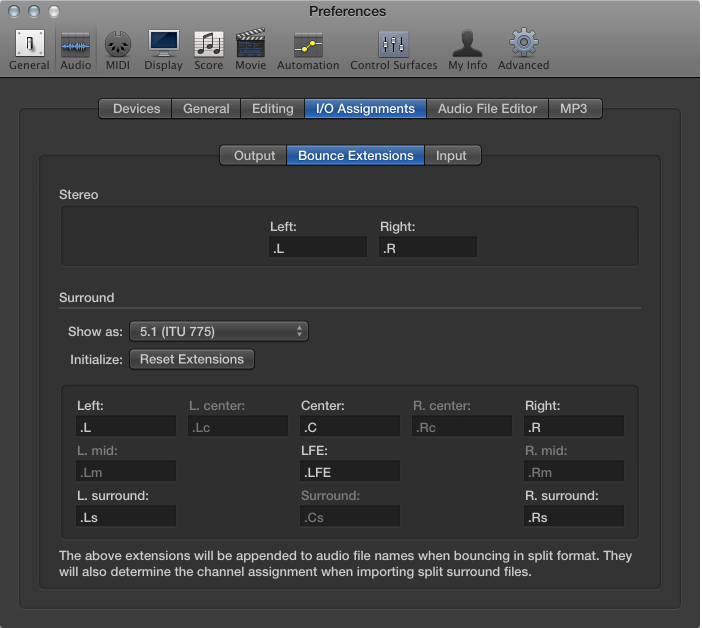
Task: Click the 'Surround' section heading
Action: click(86, 298)
